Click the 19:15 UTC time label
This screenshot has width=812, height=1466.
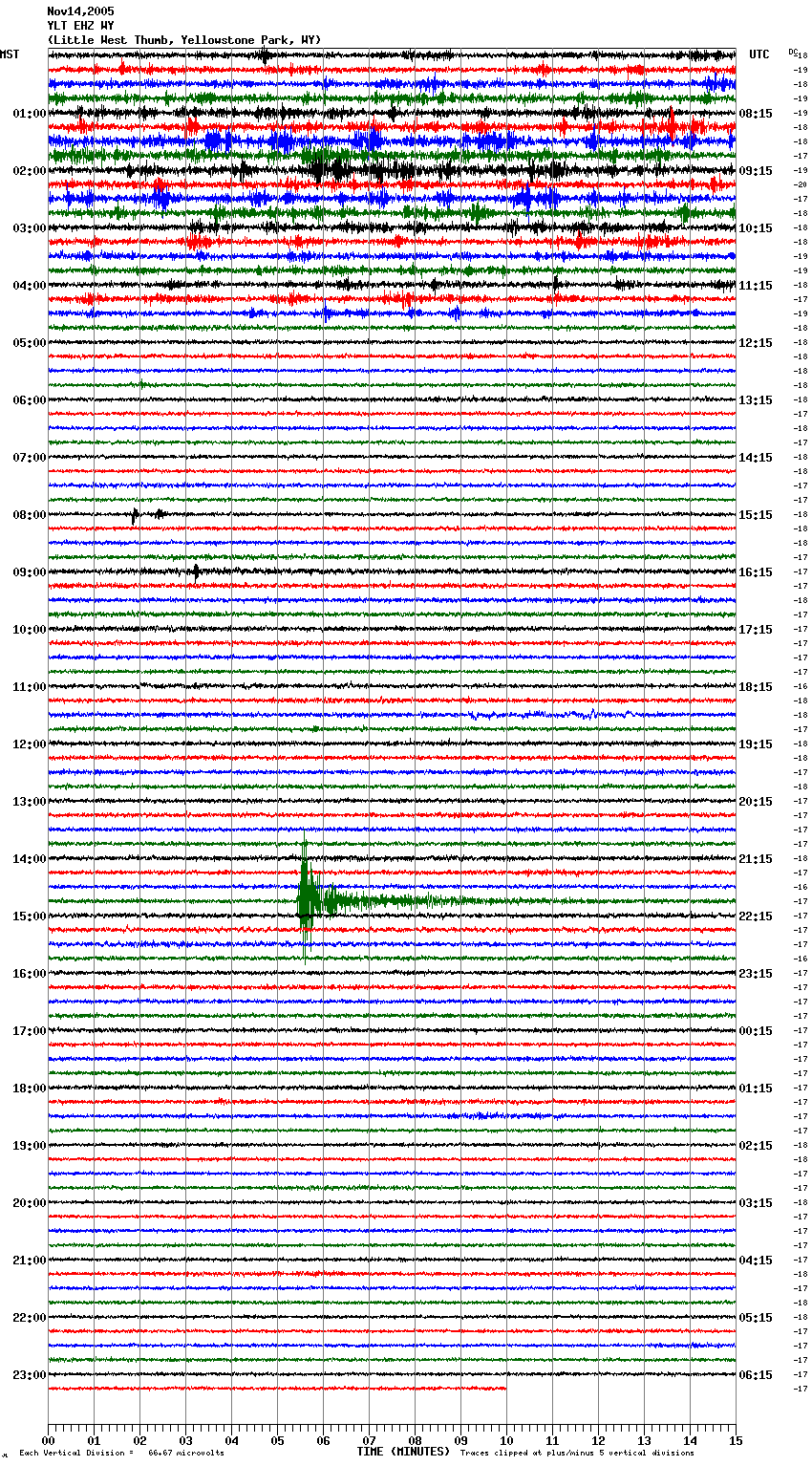(756, 744)
